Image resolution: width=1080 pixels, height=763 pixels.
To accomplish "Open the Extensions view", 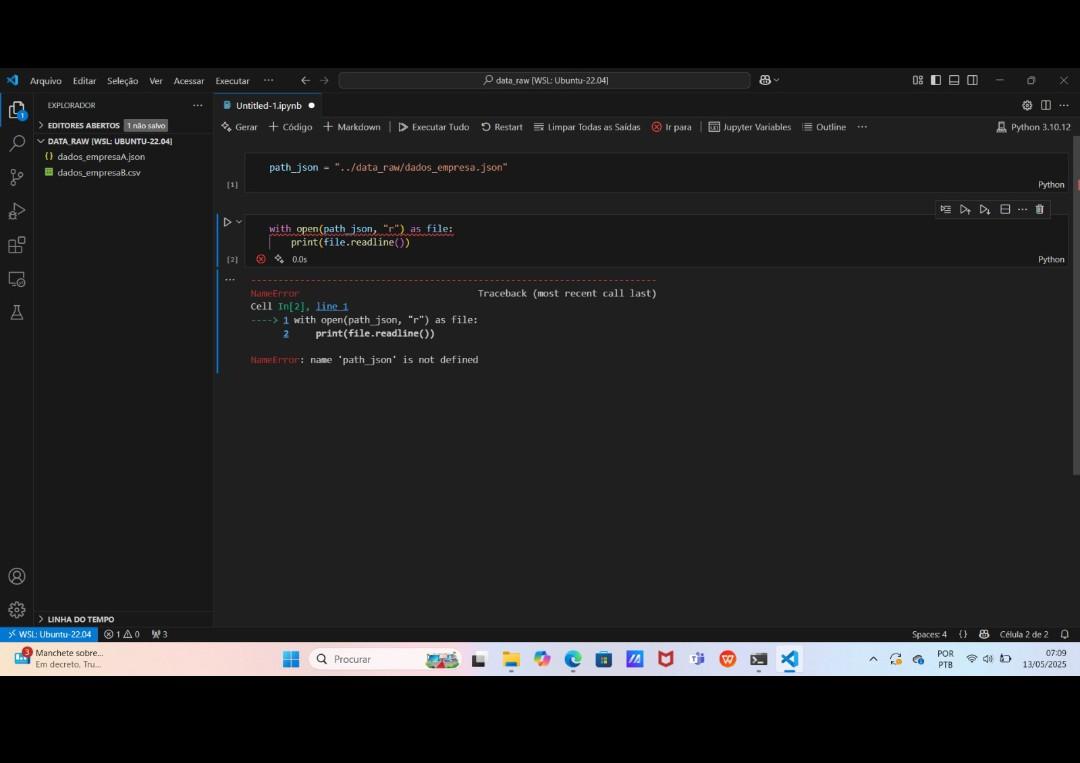I will click(x=17, y=244).
